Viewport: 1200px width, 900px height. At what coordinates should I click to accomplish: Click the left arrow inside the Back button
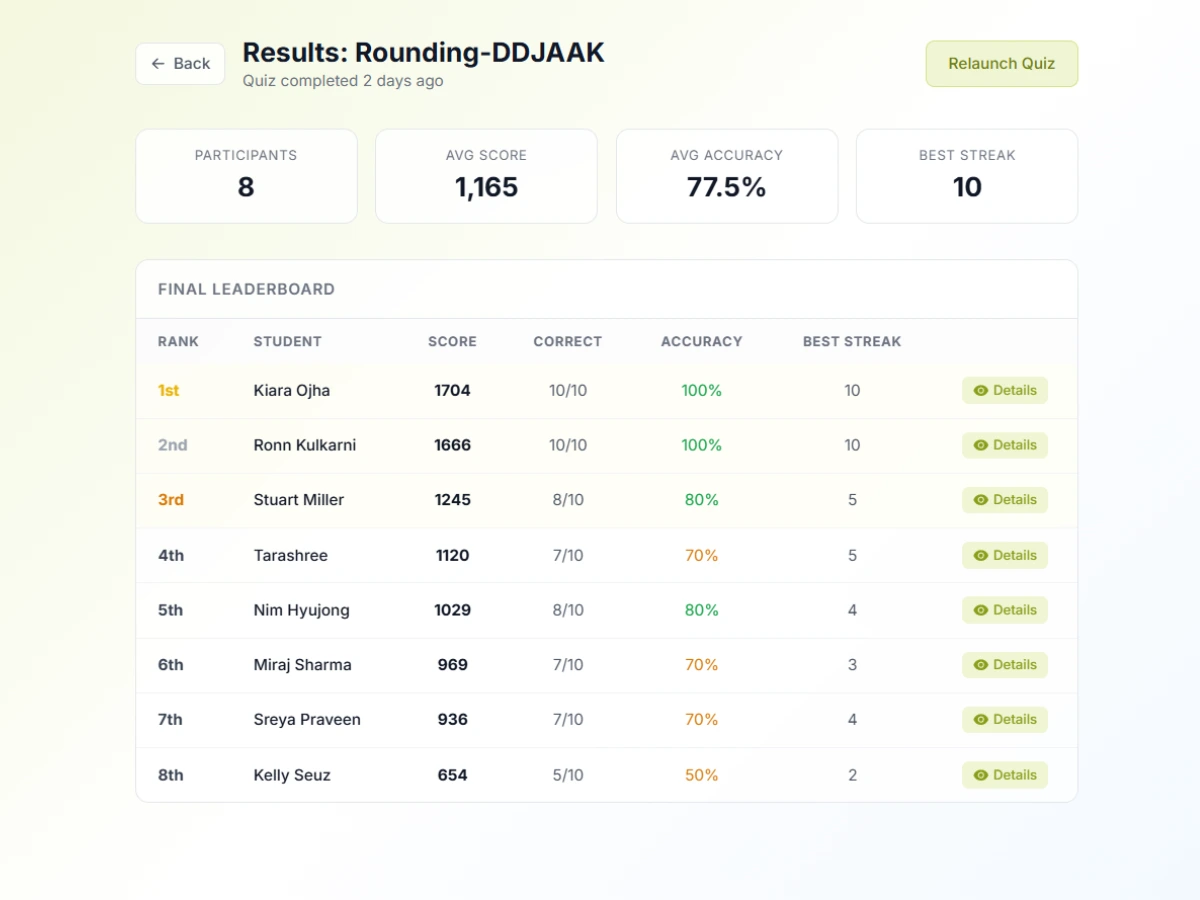[157, 63]
